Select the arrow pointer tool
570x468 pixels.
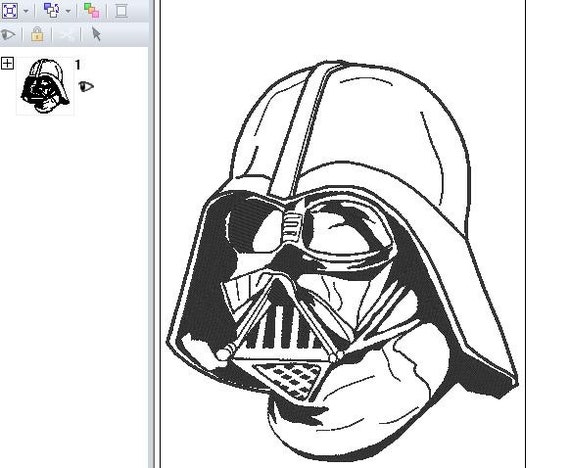96,35
